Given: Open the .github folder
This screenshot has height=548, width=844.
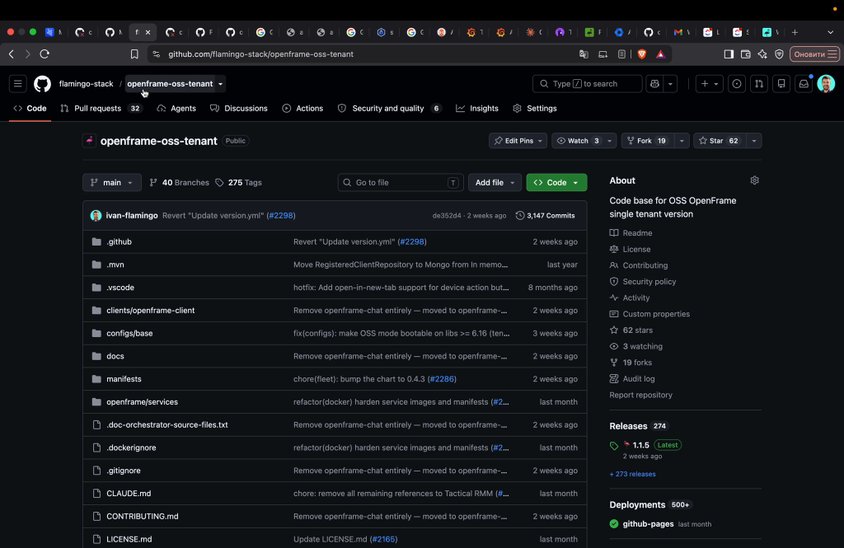Looking at the screenshot, I should coord(119,242).
